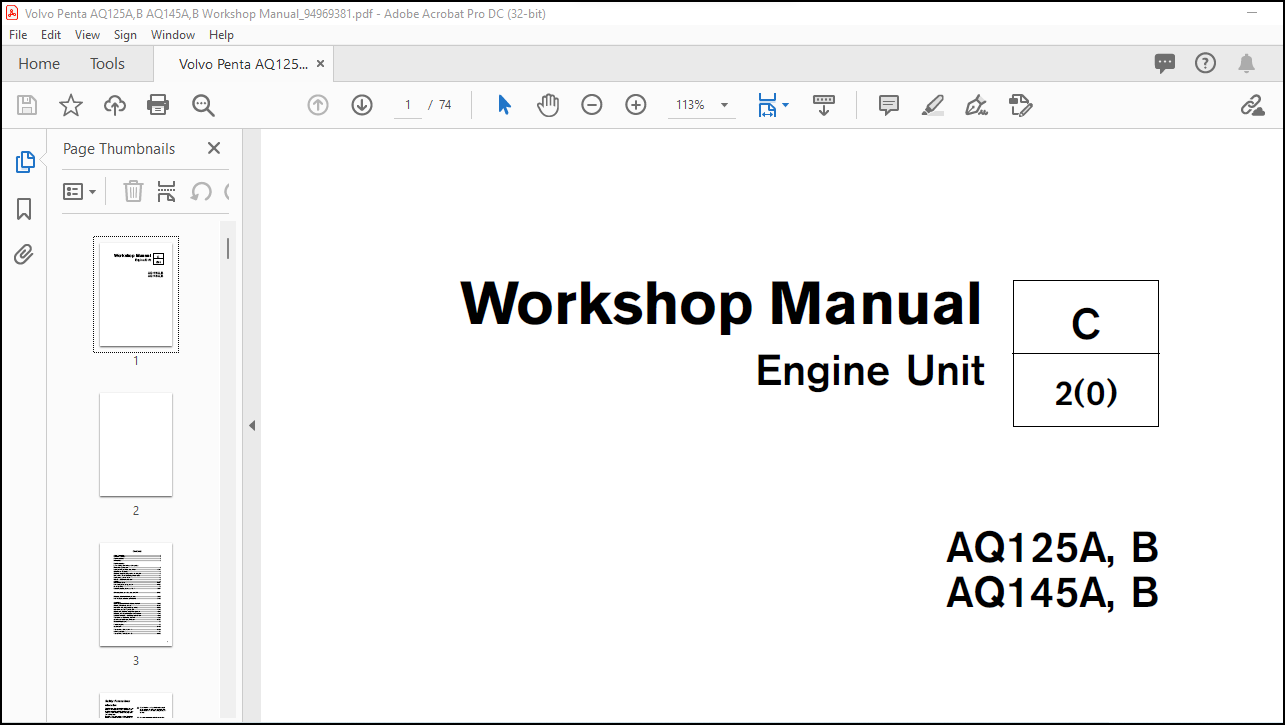Open Find text magnifier icon

click(204, 105)
